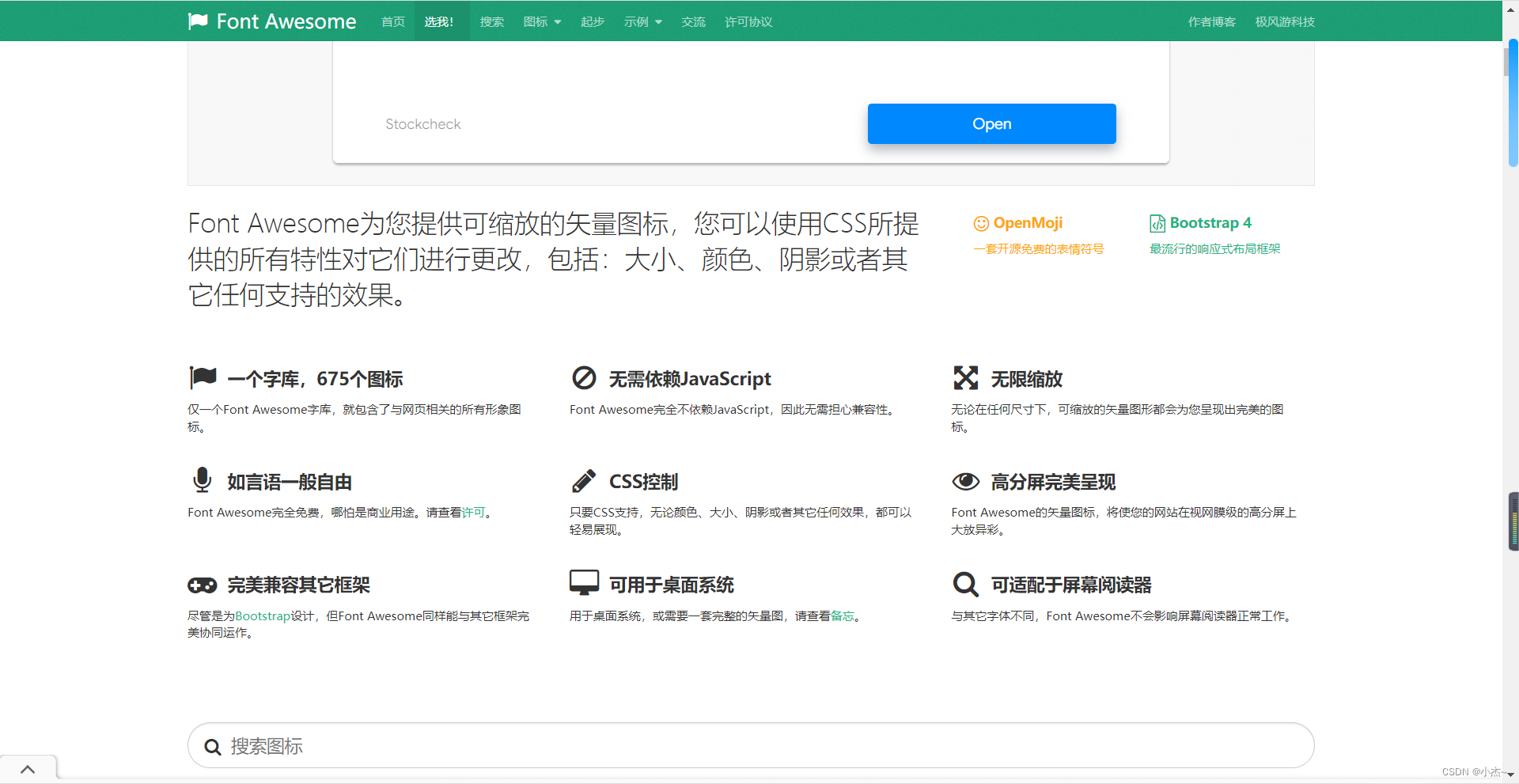Click the heading 无需依赖JavaScript
1519x784 pixels.
[x=690, y=379]
